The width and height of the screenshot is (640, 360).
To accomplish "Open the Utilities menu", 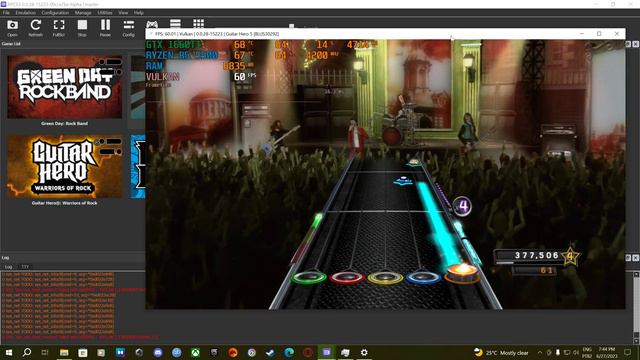I will (105, 13).
